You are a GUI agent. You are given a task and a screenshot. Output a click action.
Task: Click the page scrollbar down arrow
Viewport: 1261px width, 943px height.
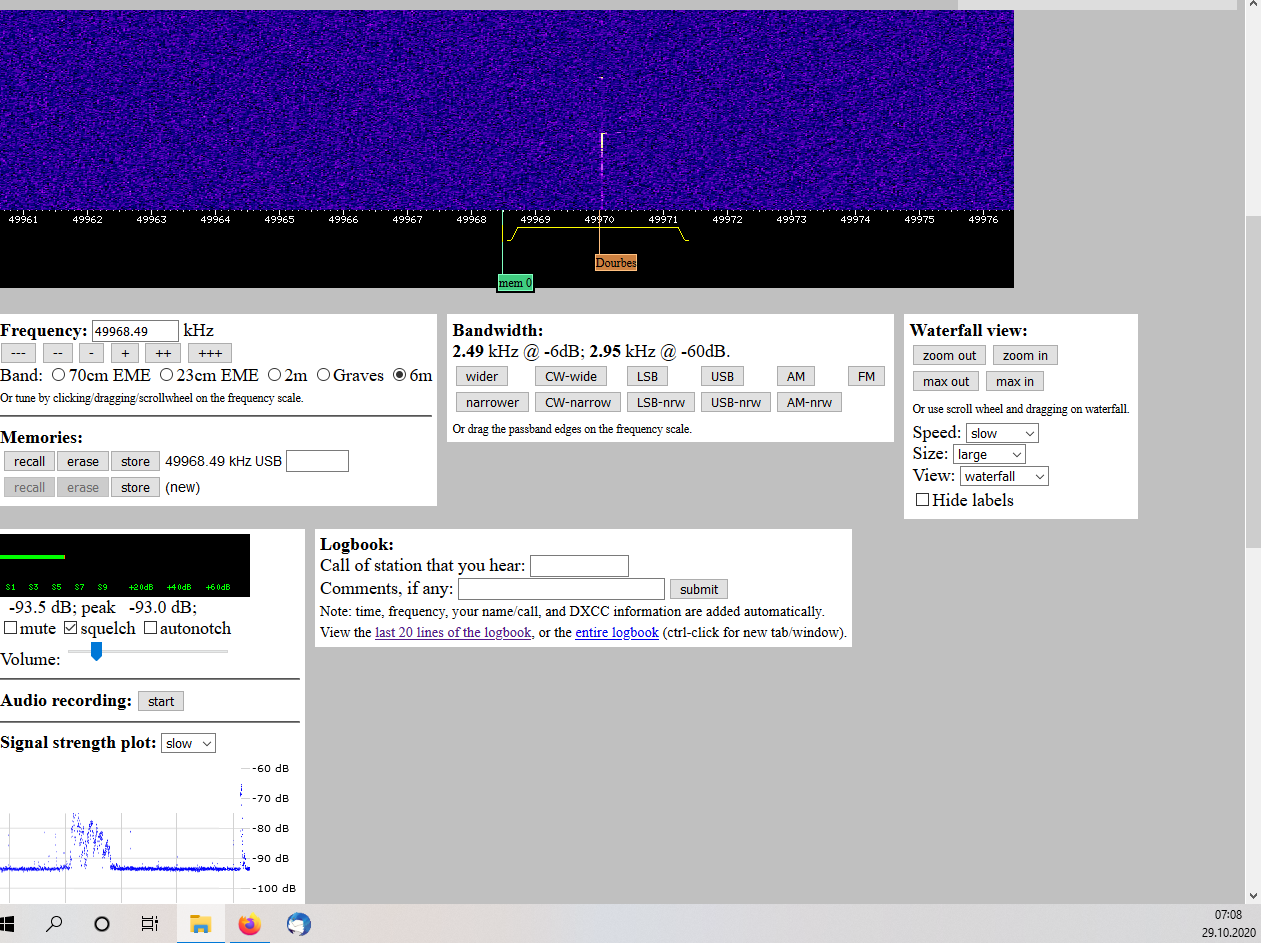(1253, 896)
